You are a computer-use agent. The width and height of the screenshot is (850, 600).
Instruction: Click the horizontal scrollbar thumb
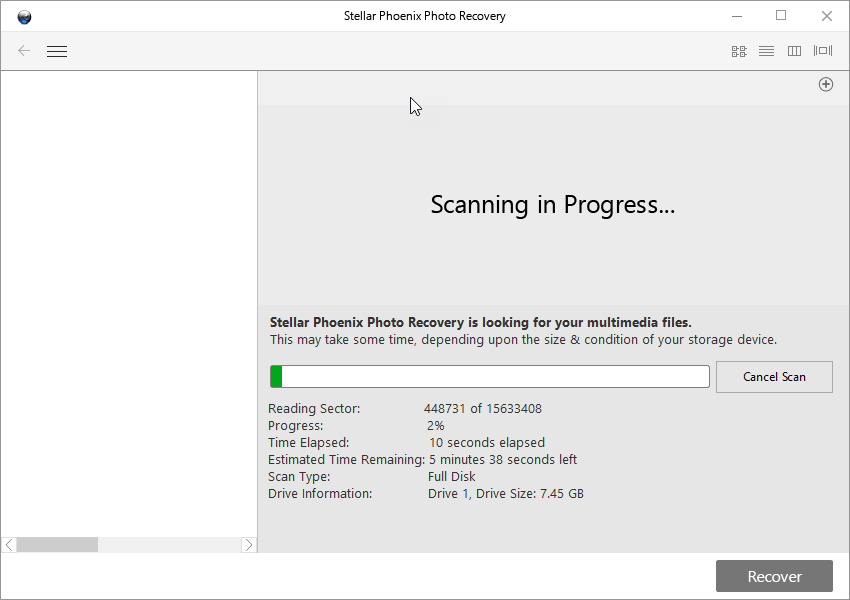[57, 545]
